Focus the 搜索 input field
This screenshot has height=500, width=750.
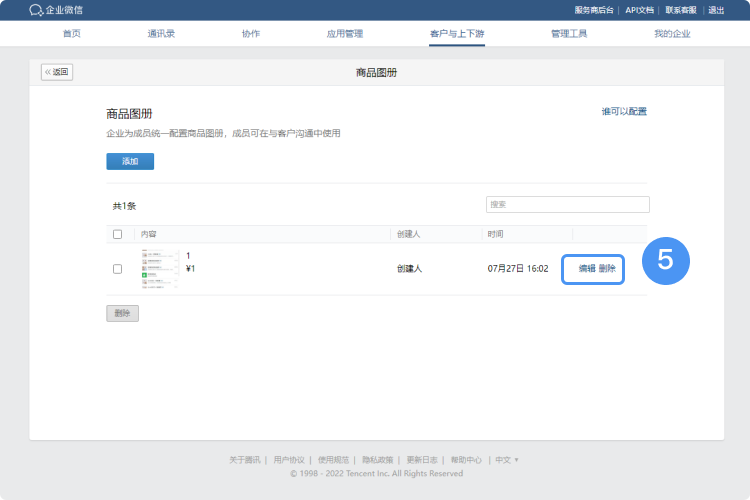point(567,204)
